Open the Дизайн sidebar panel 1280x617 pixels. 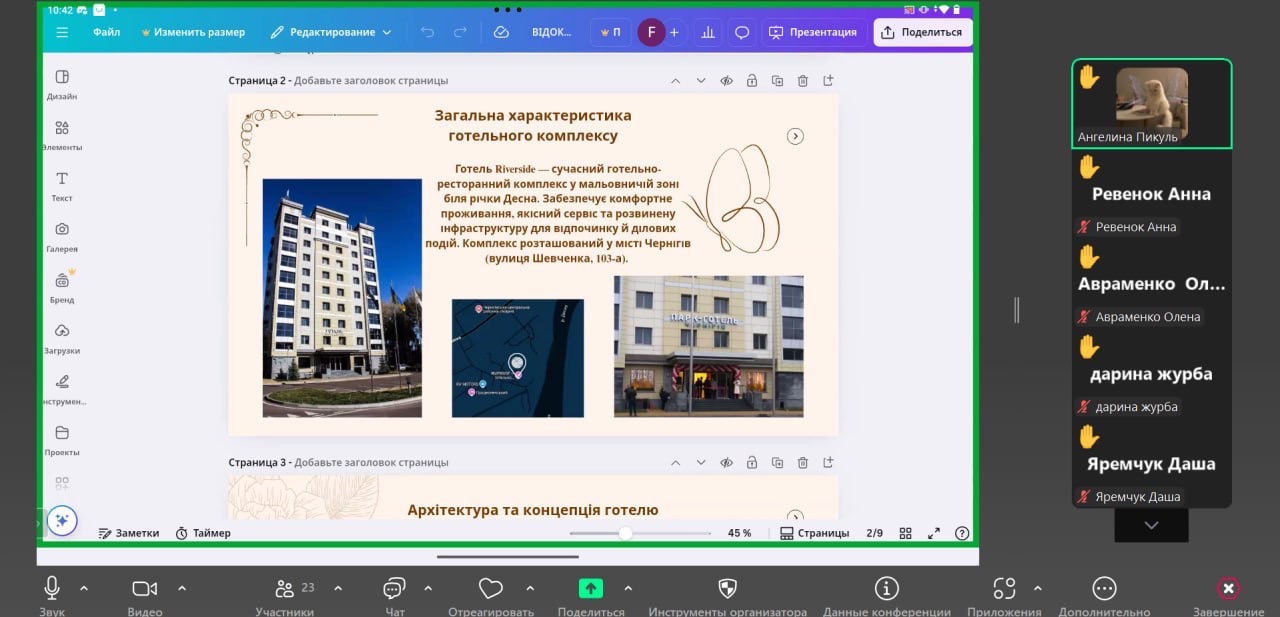(62, 85)
